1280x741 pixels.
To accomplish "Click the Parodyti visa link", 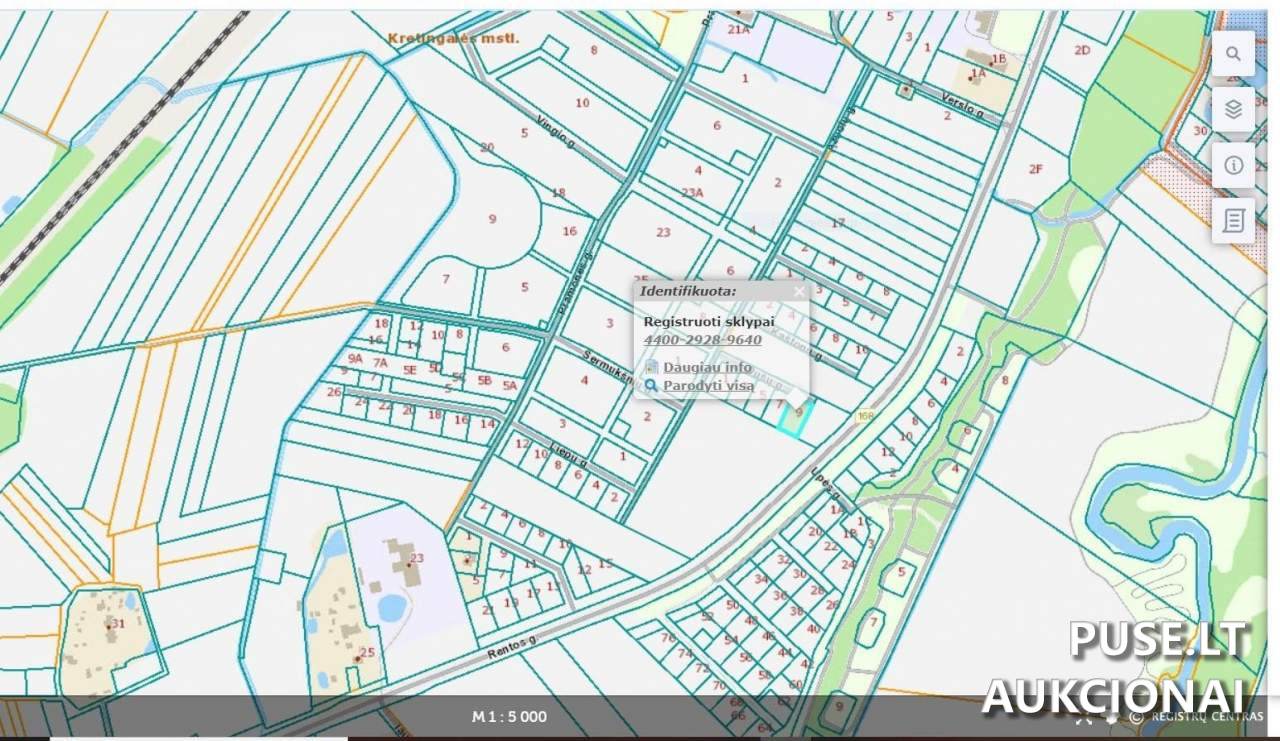I will (708, 385).
